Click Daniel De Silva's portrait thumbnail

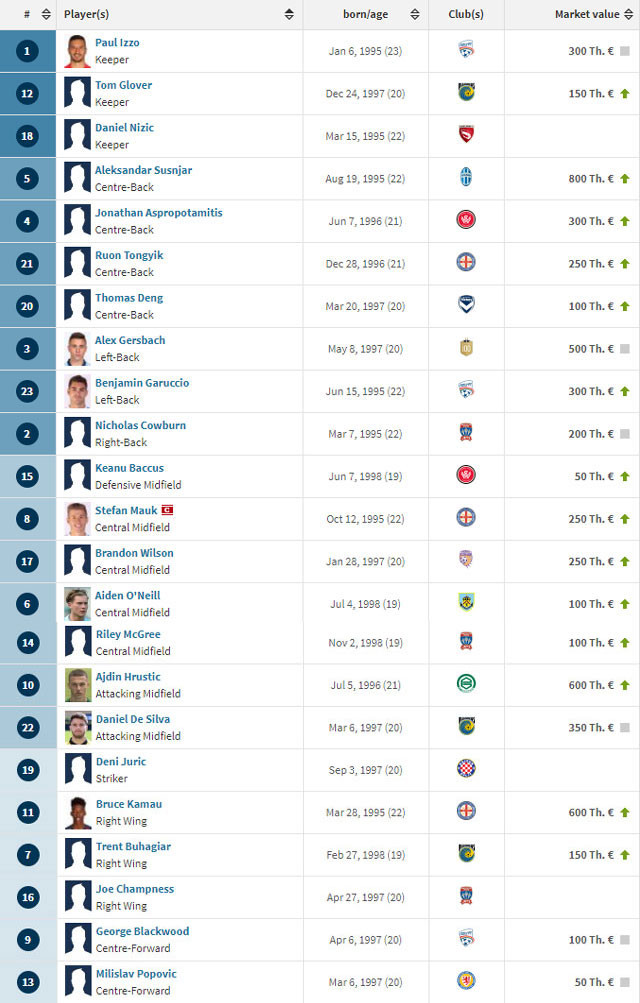[x=78, y=728]
